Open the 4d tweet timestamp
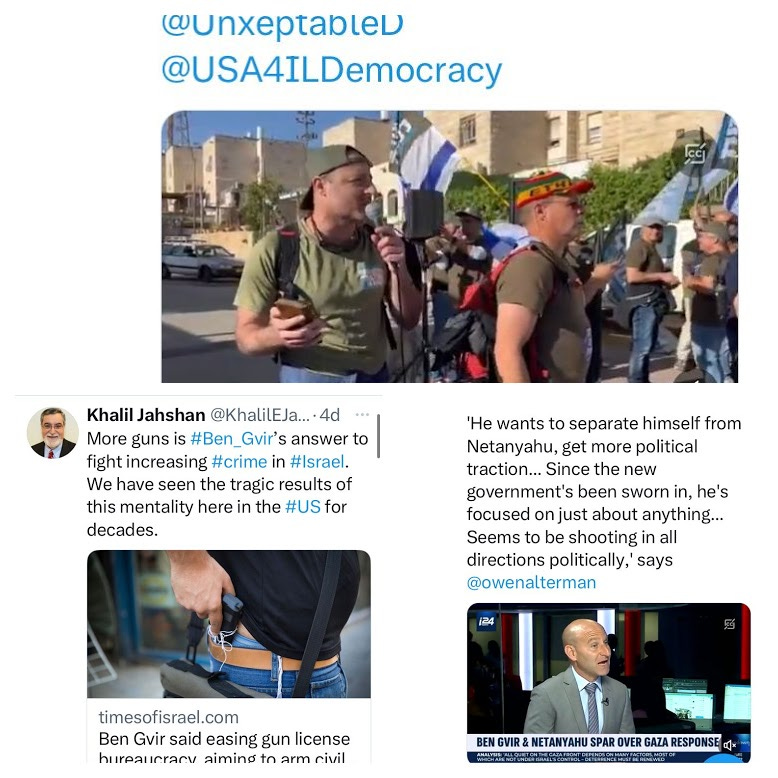 tap(329, 415)
